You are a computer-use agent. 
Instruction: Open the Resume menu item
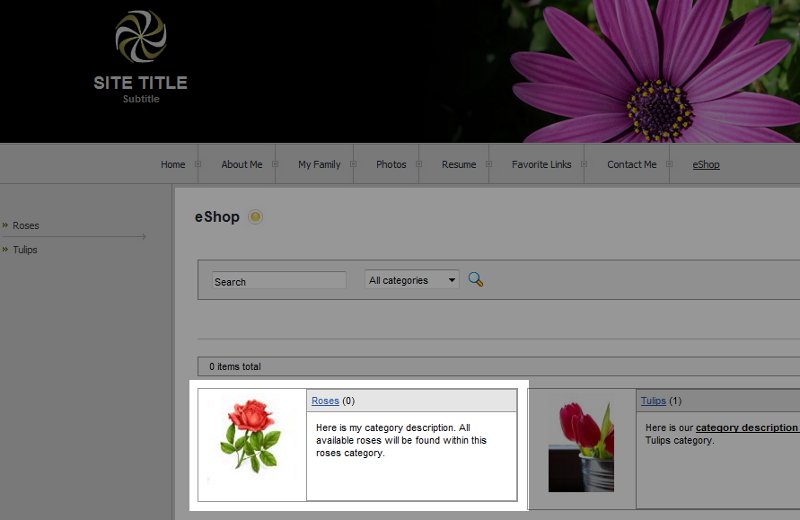click(x=459, y=164)
